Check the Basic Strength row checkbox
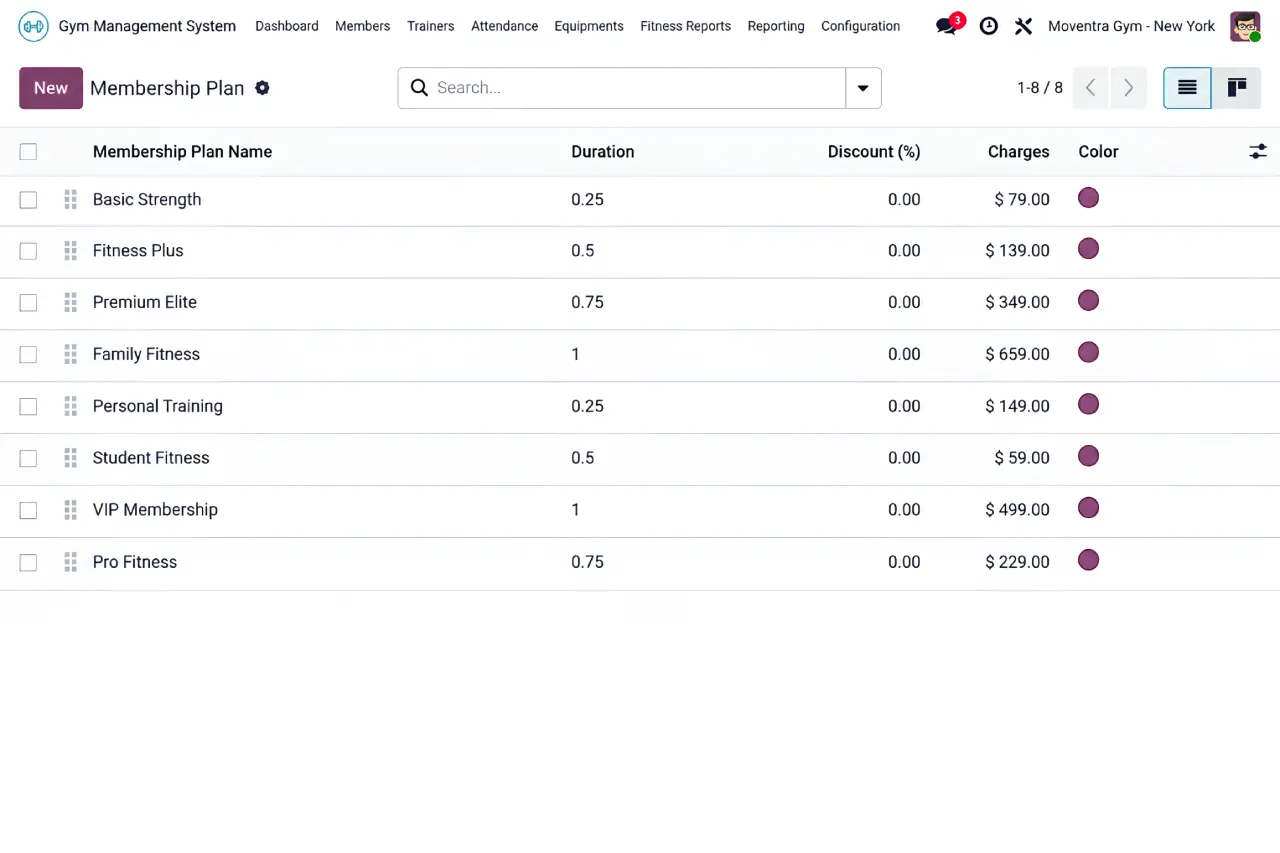This screenshot has height=853, width=1280. pyautogui.click(x=28, y=200)
